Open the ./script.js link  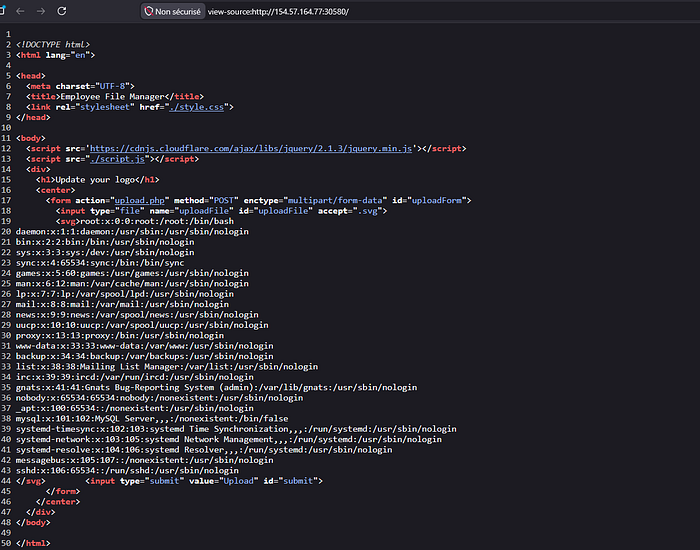(x=117, y=159)
